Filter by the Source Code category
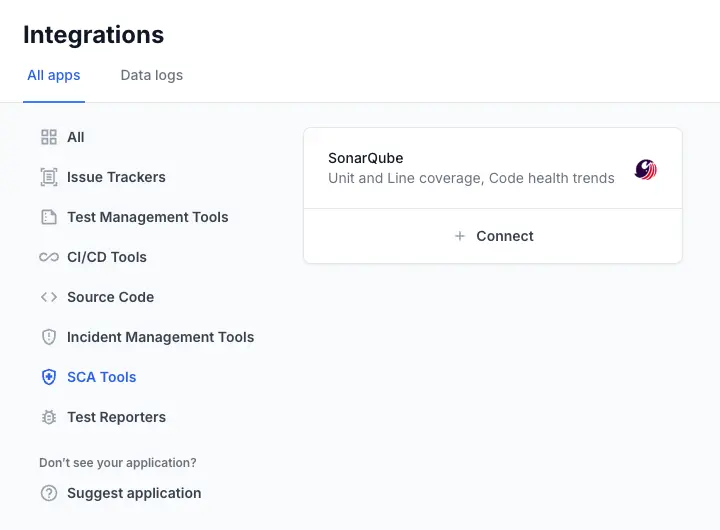 coord(111,297)
